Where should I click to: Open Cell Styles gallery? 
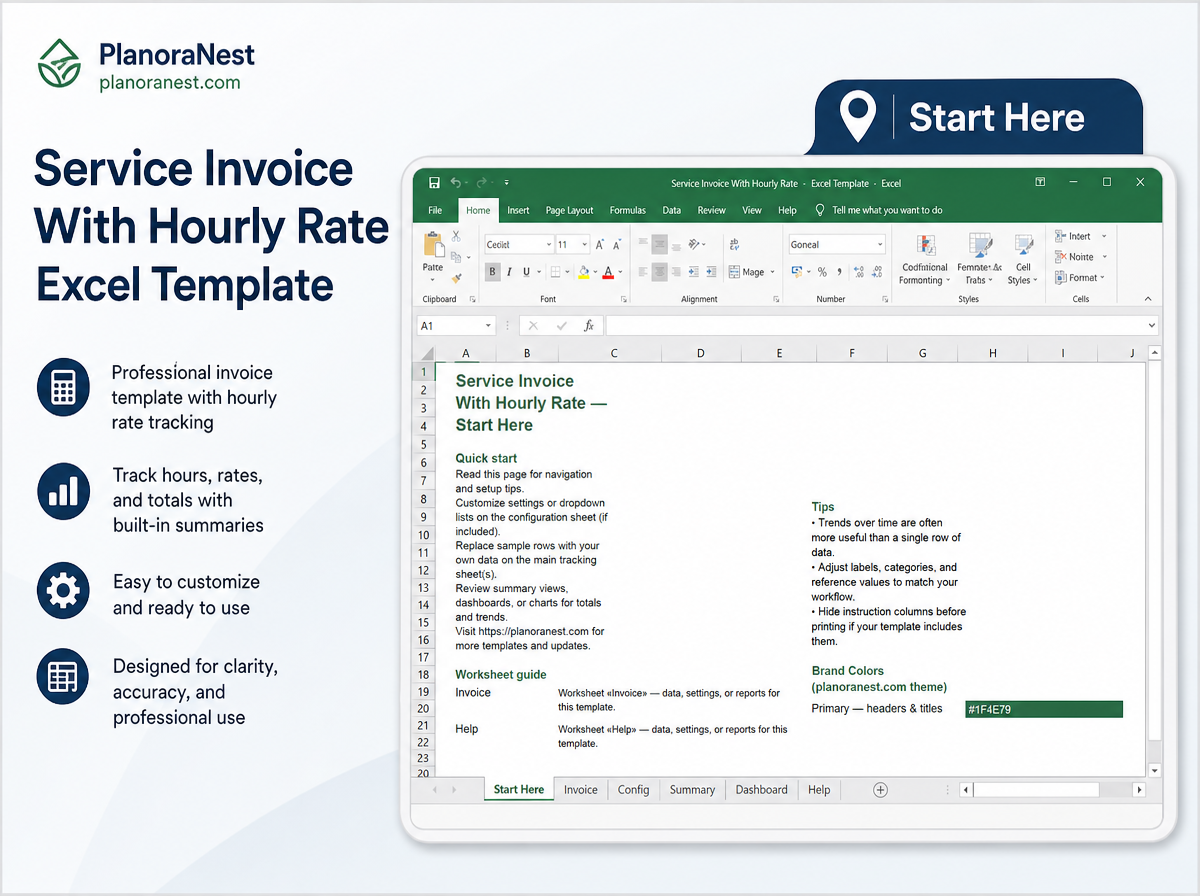[x=1023, y=259]
